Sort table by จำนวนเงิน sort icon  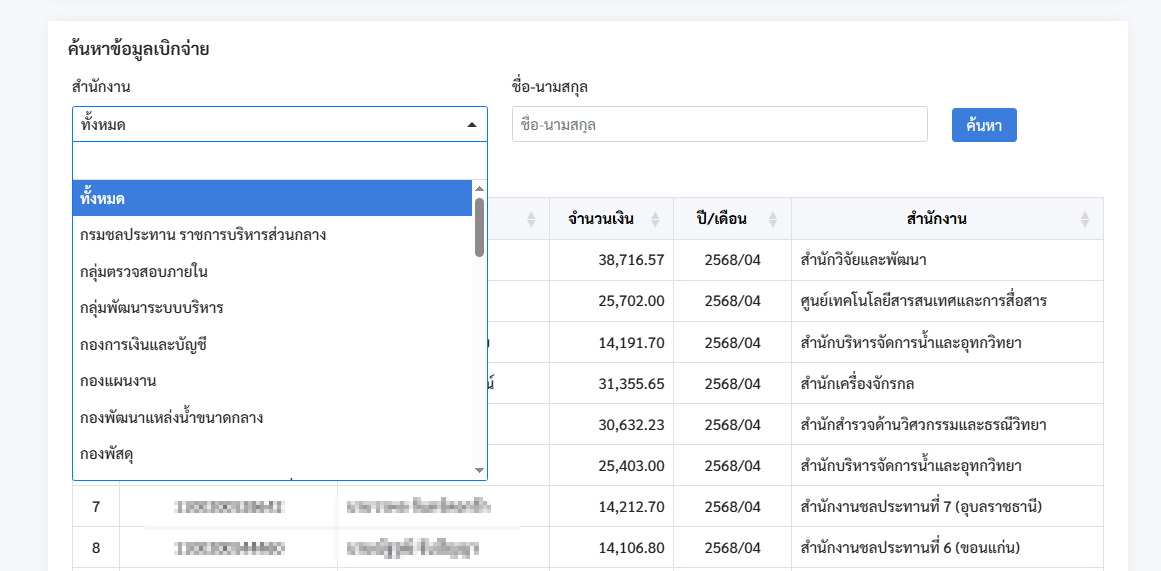[655, 219]
